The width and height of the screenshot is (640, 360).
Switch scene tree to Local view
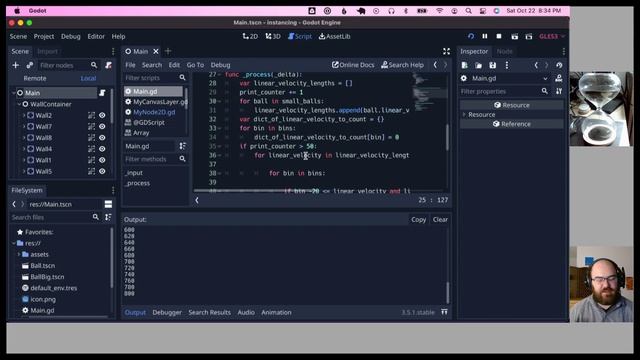click(x=88, y=78)
